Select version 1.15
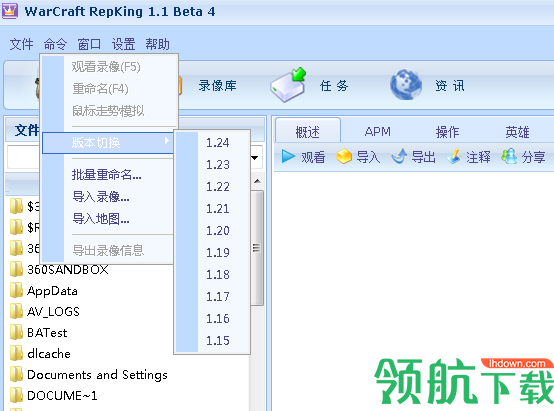Image resolution: width=554 pixels, height=411 pixels. tap(218, 340)
